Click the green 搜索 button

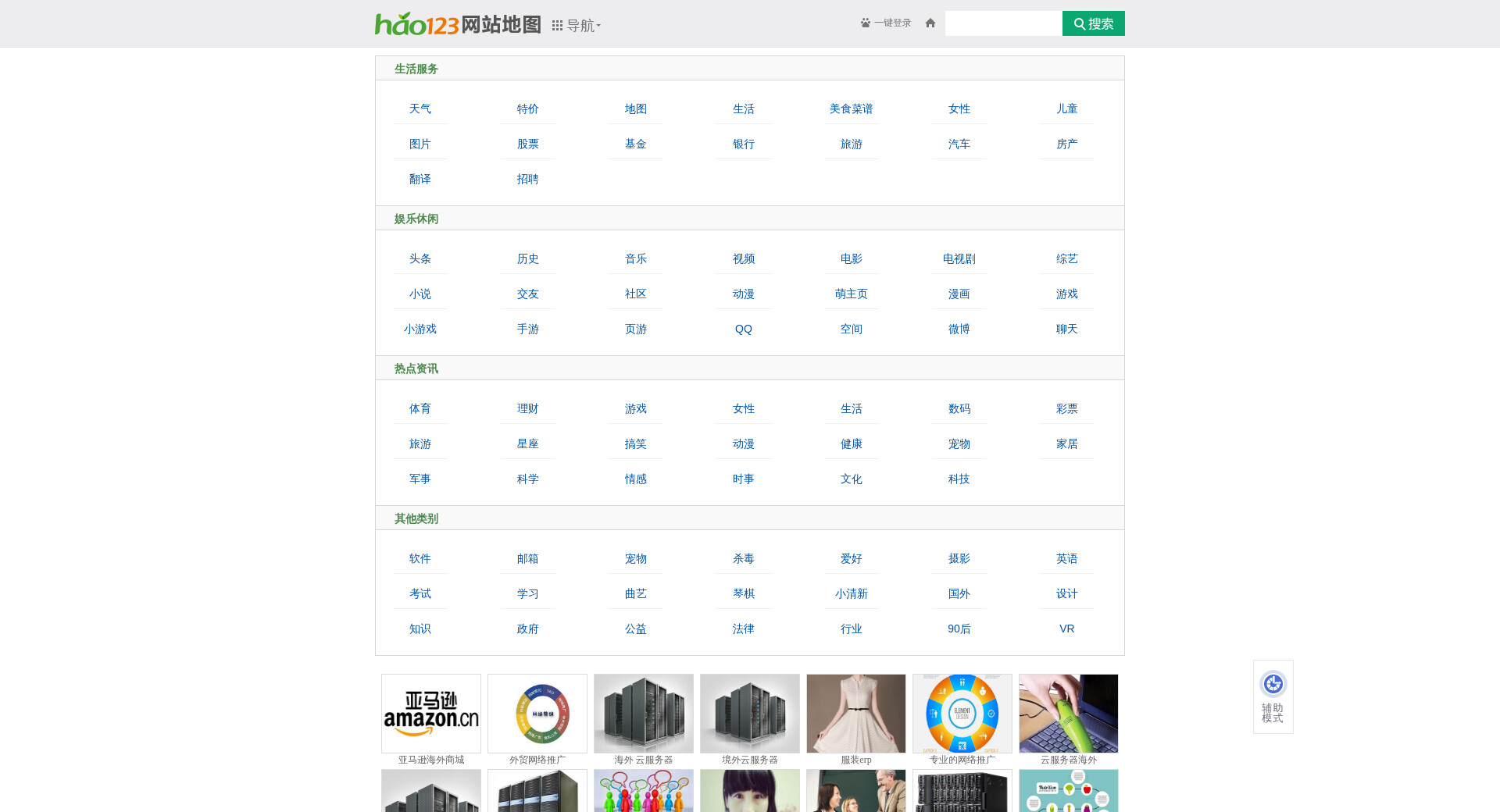tap(1094, 23)
